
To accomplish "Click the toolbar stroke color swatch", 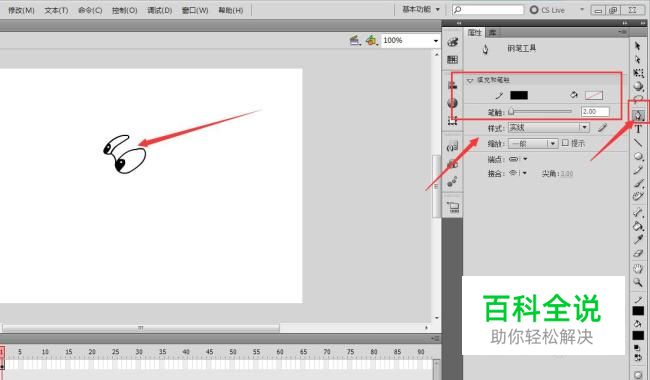I will (x=638, y=311).
